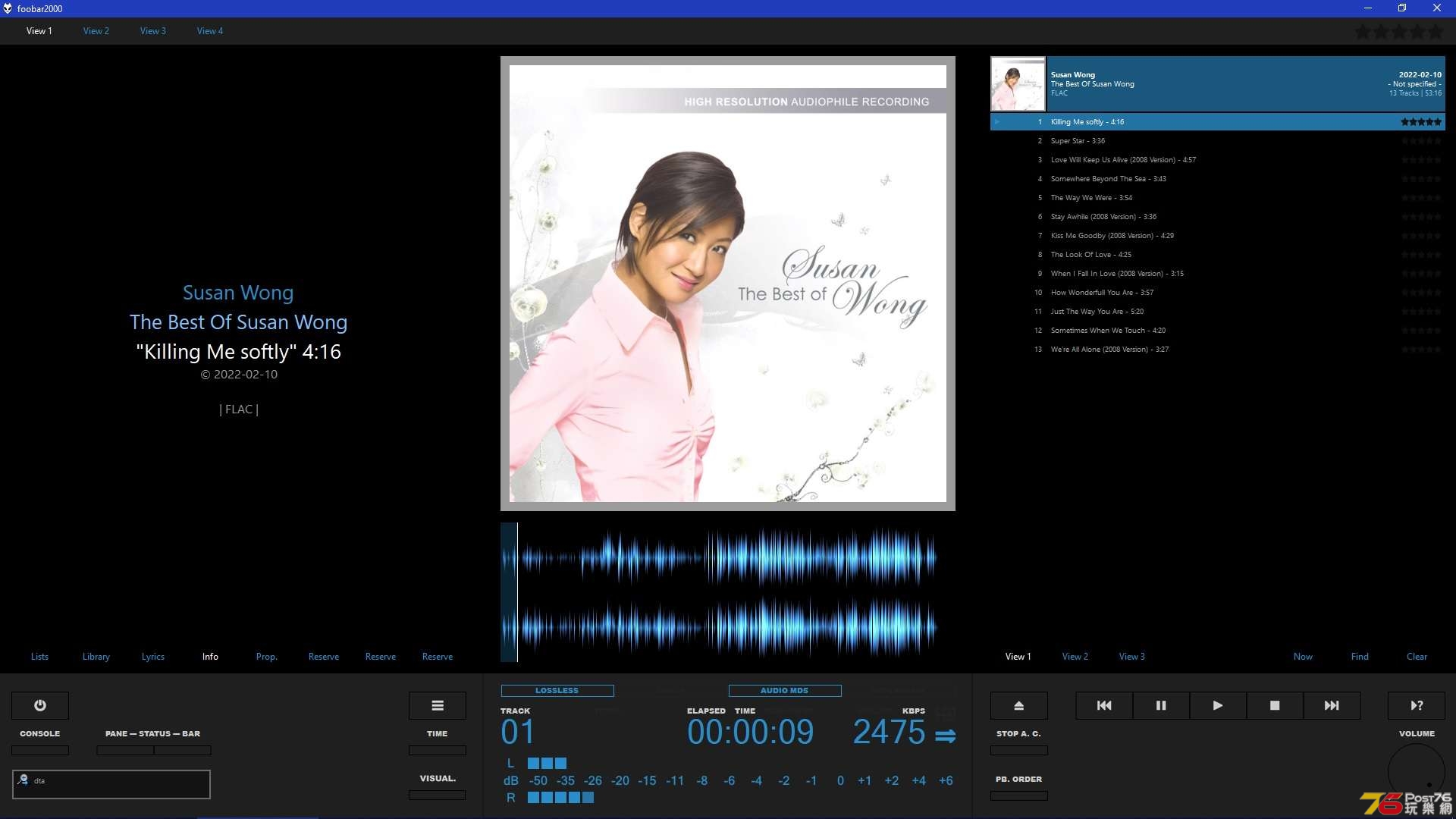Select the Info tab

[210, 657]
